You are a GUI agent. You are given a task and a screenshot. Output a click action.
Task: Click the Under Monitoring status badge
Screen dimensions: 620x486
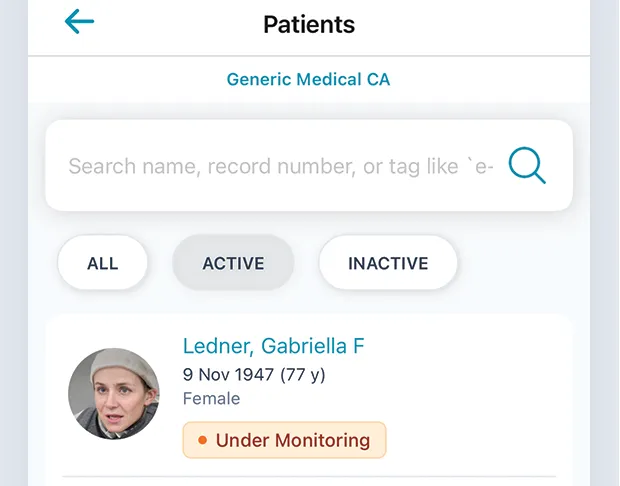[284, 440]
